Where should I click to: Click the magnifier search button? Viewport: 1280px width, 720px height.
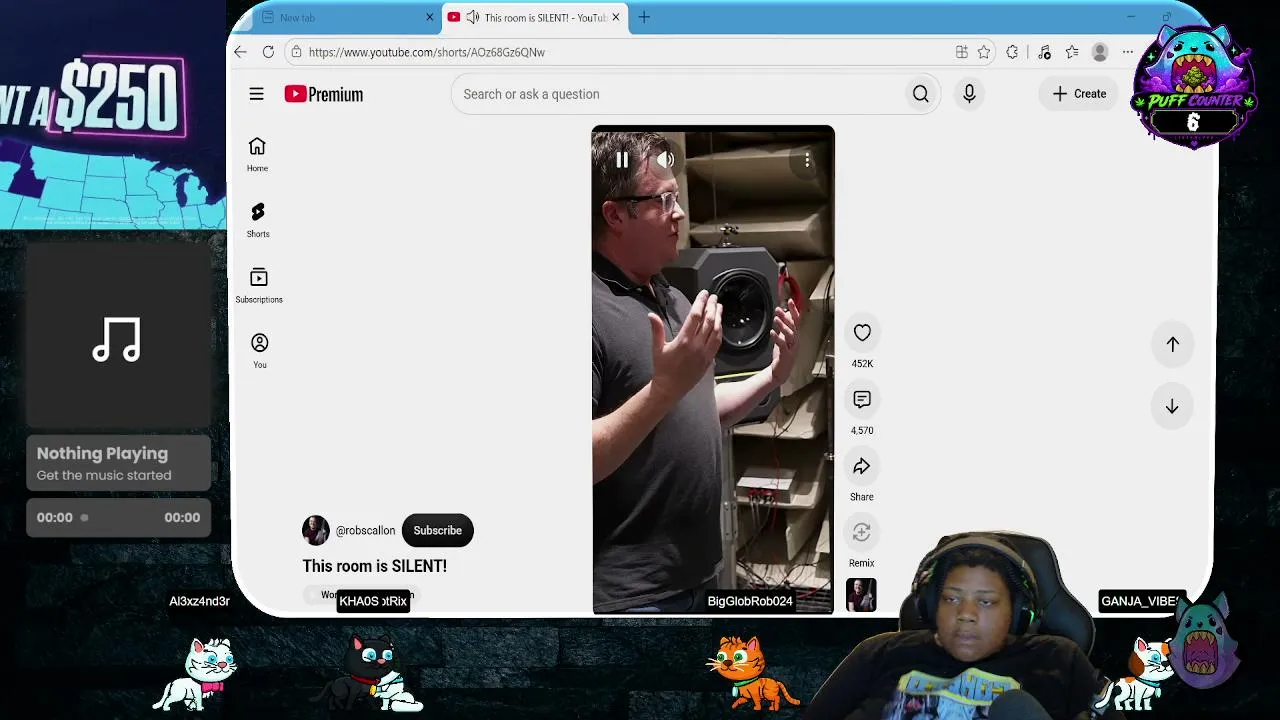pyautogui.click(x=921, y=94)
